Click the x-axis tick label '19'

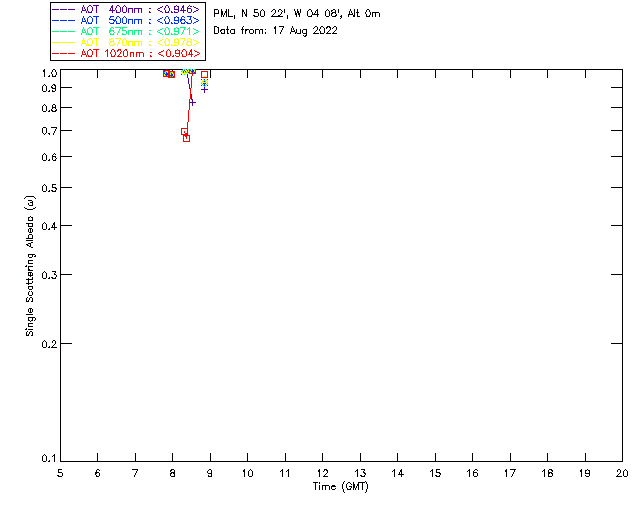pyautogui.click(x=585, y=473)
